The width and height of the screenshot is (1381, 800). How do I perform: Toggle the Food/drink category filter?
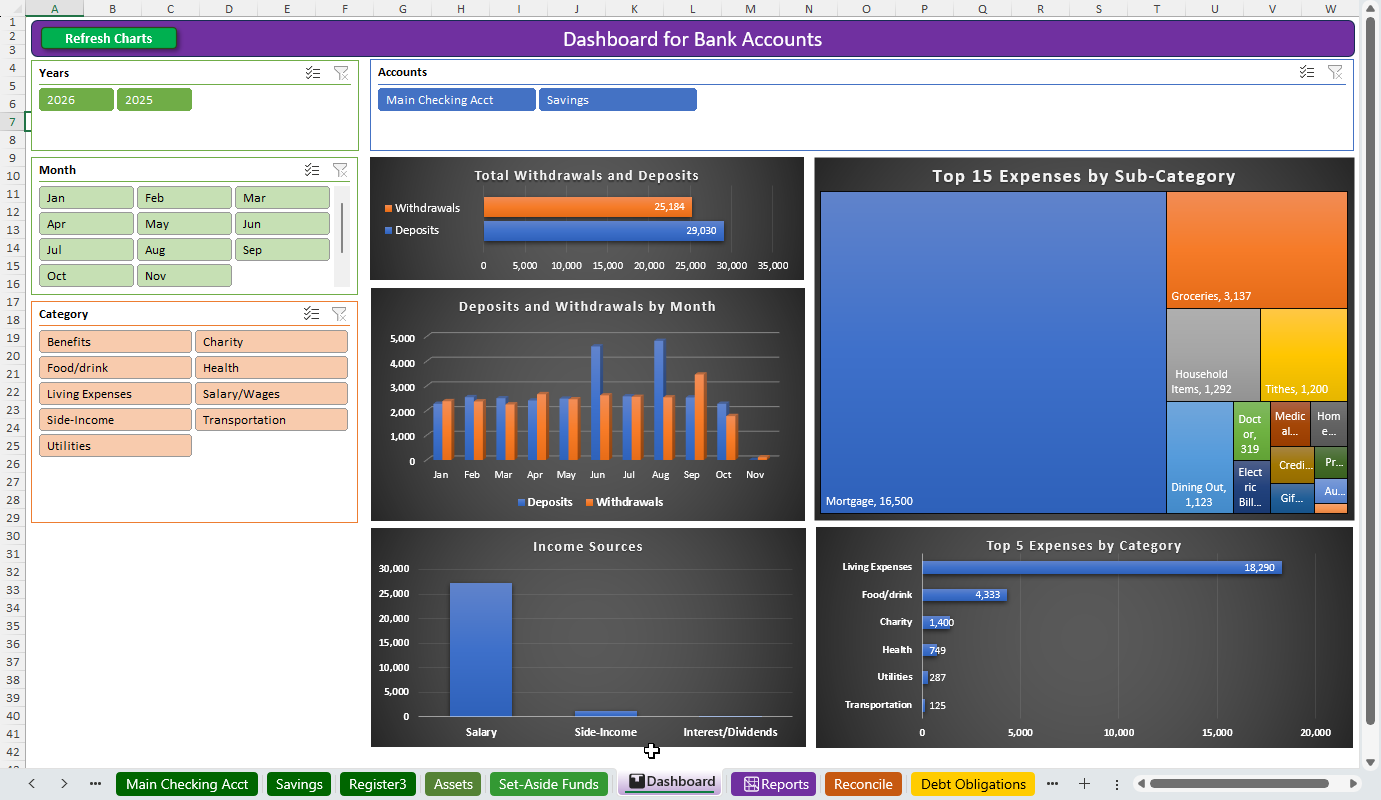click(x=115, y=368)
